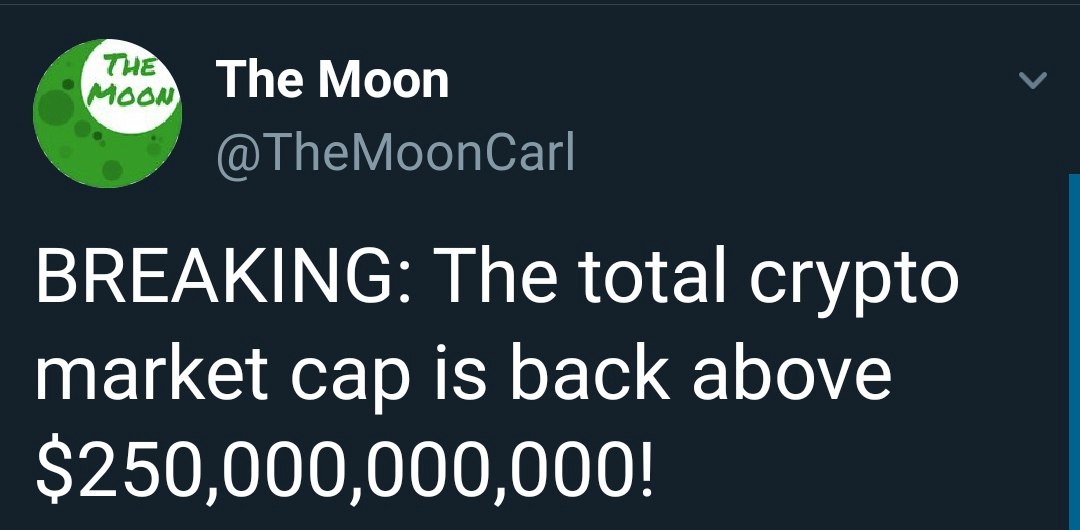This screenshot has height=530, width=1080.
Task: Click the display name The Moon
Action: pos(332,80)
